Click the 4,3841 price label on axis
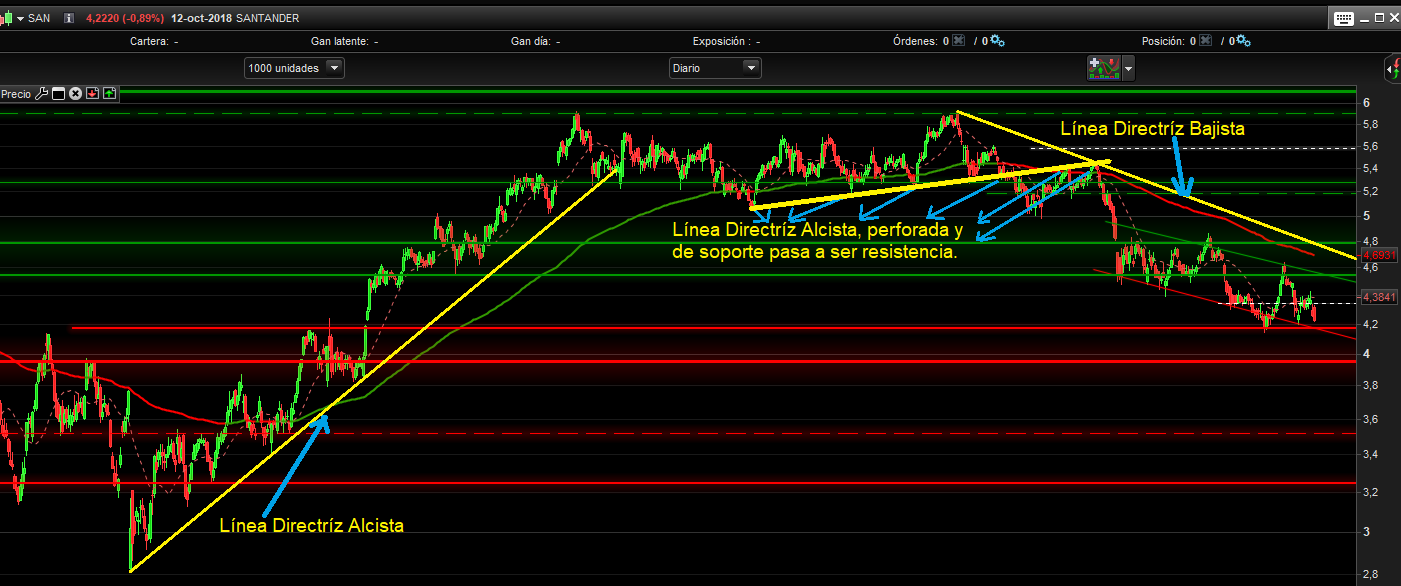 click(1377, 296)
